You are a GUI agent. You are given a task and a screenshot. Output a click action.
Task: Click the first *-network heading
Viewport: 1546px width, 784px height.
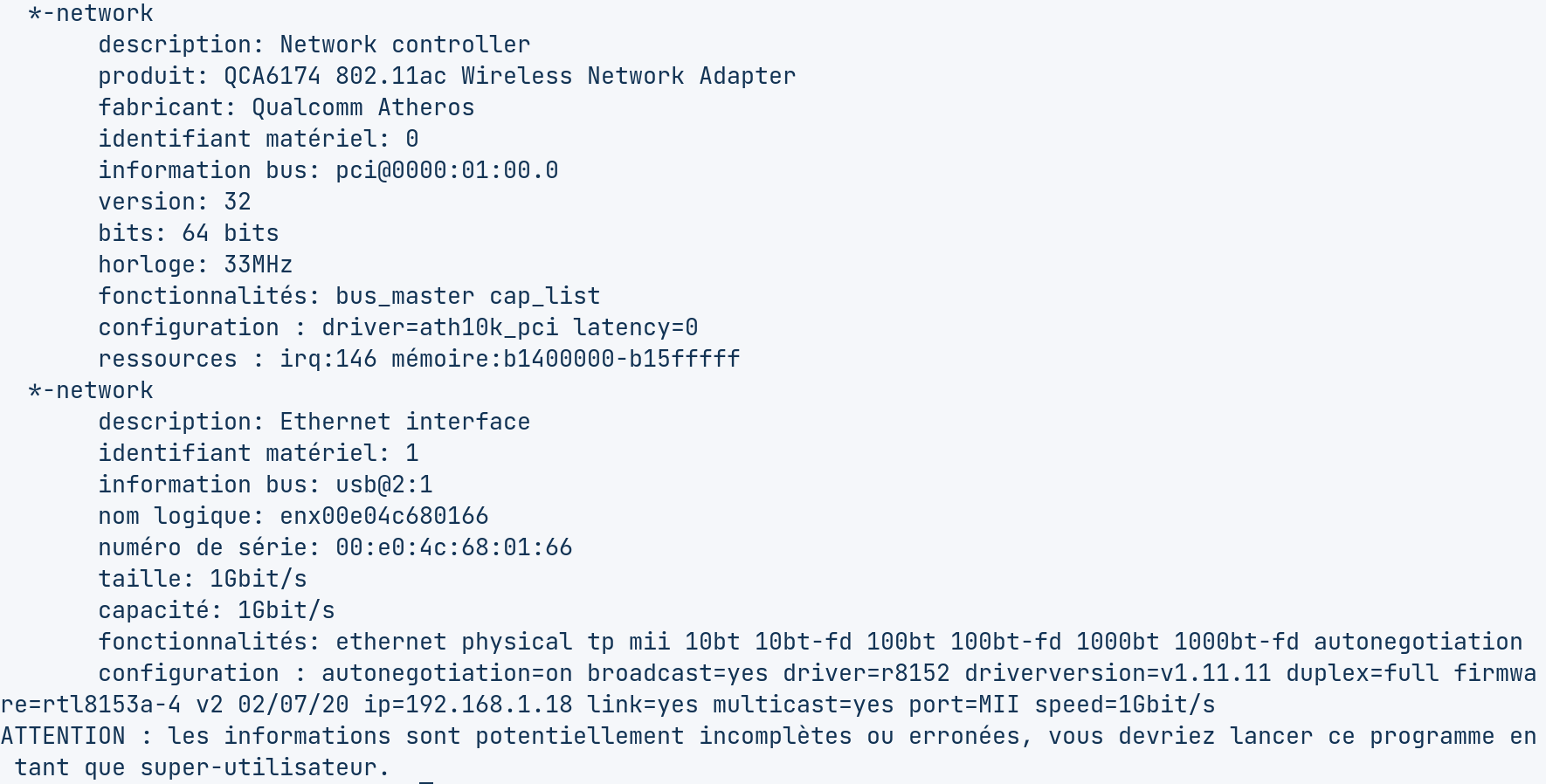coord(91,13)
